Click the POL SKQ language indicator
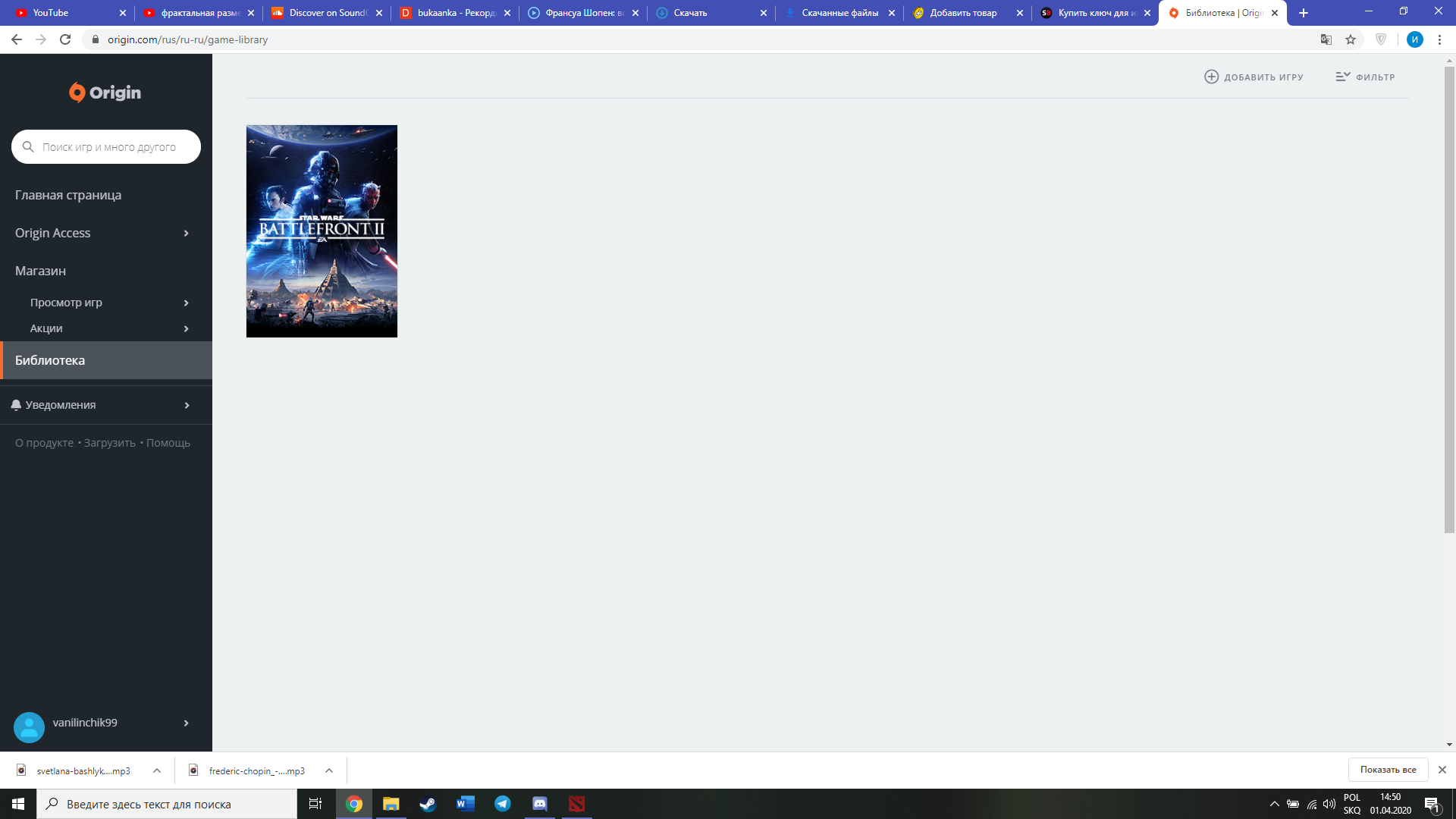Screen dimensions: 1456x819 click(1352, 804)
